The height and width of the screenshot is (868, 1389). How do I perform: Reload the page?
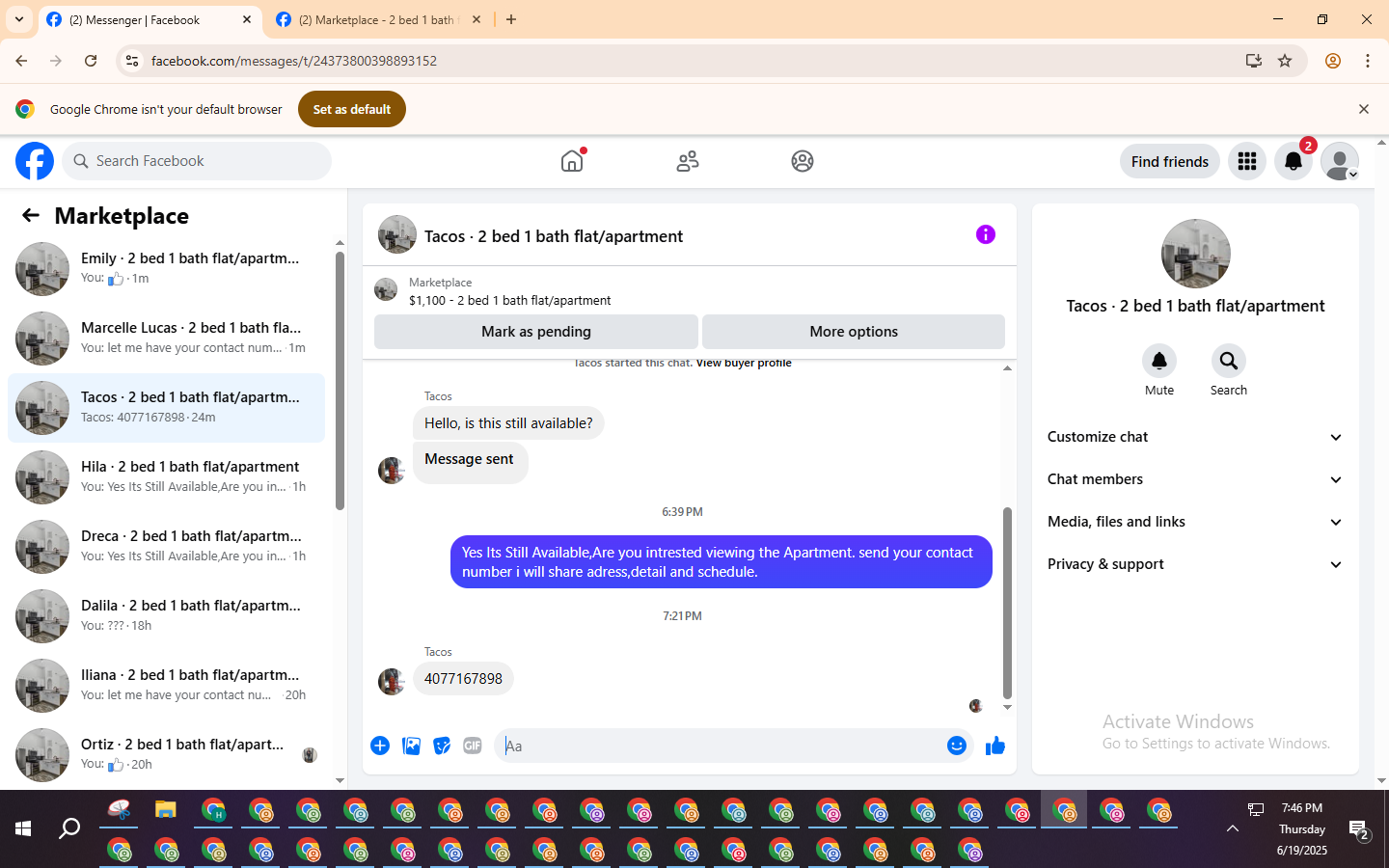pyautogui.click(x=91, y=61)
